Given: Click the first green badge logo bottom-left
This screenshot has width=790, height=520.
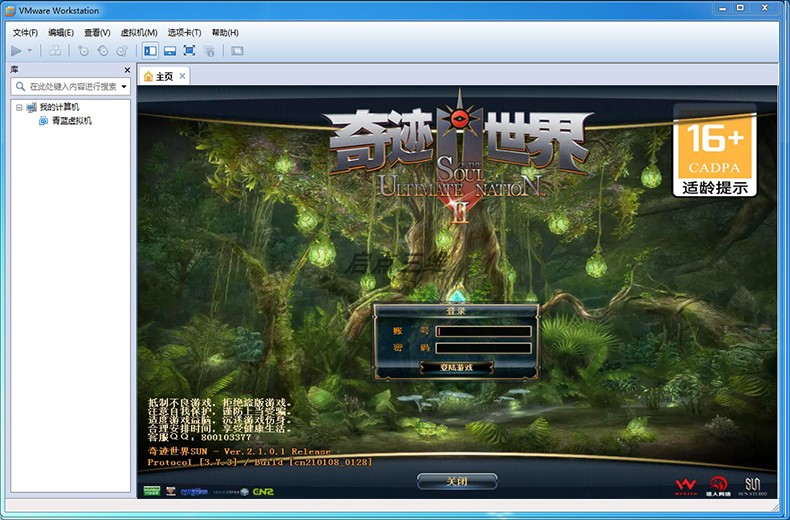Looking at the screenshot, I should (x=152, y=491).
